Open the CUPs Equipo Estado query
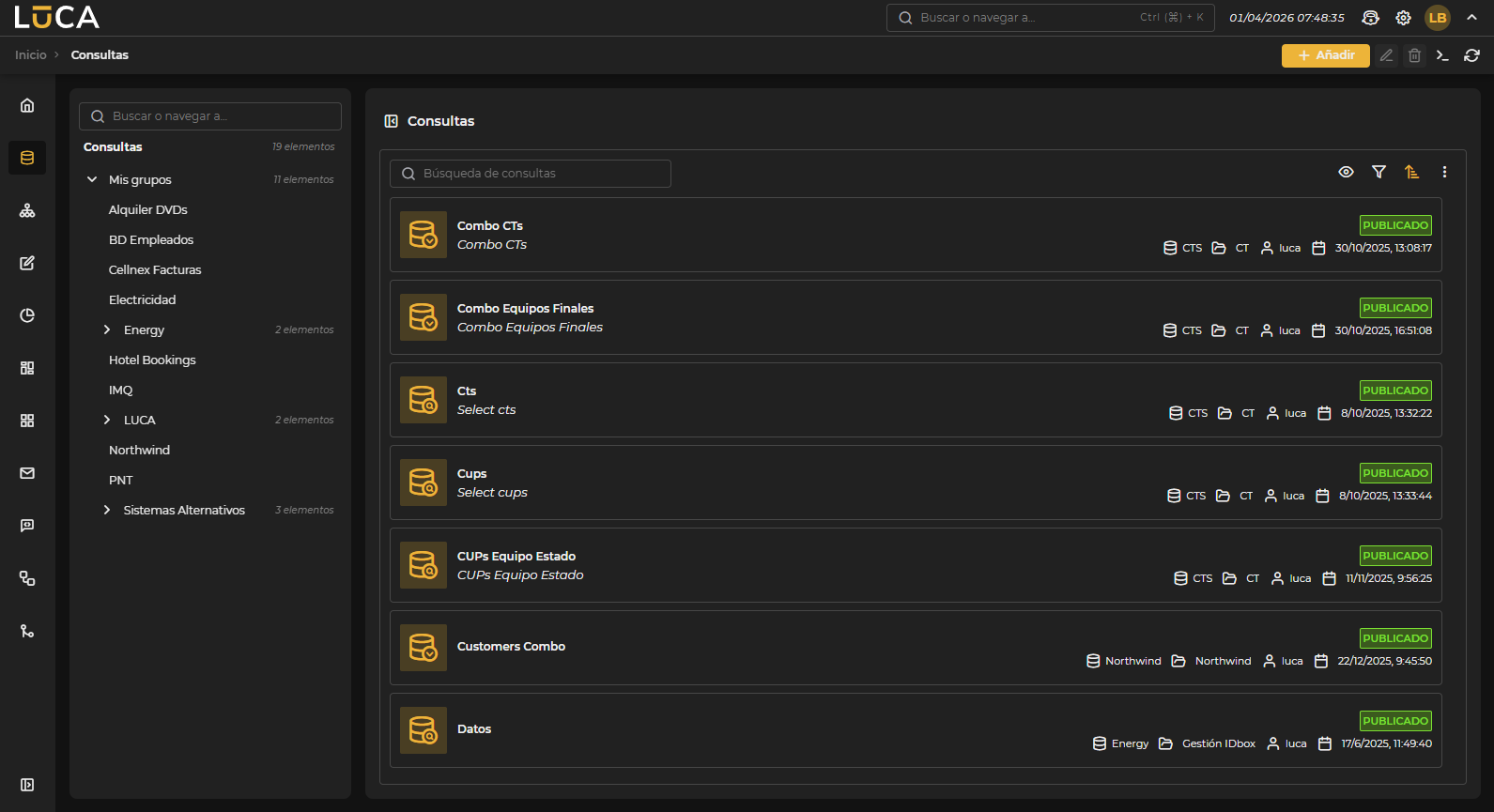 click(x=916, y=565)
